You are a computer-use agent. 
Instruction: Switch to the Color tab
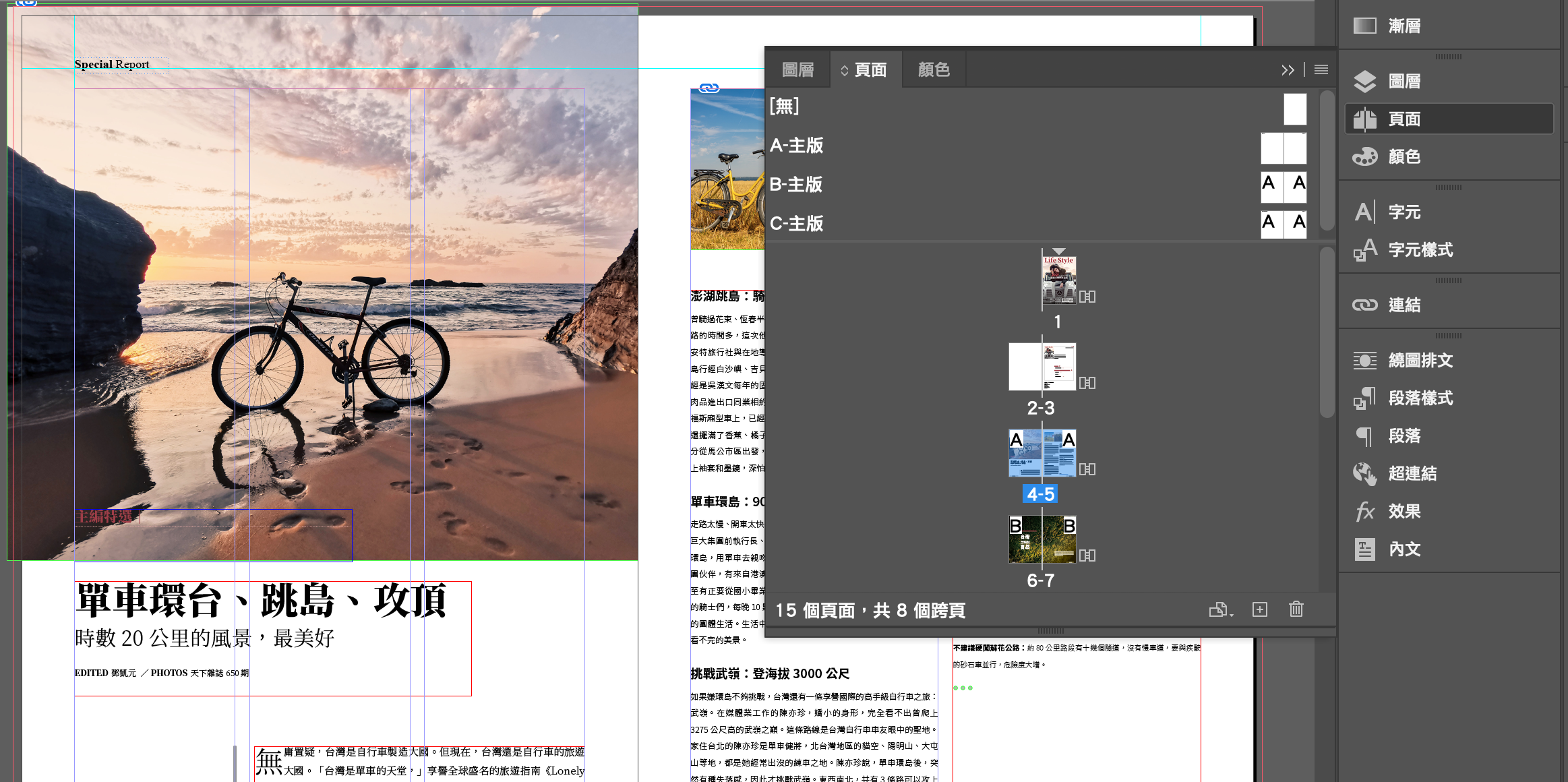[934, 70]
